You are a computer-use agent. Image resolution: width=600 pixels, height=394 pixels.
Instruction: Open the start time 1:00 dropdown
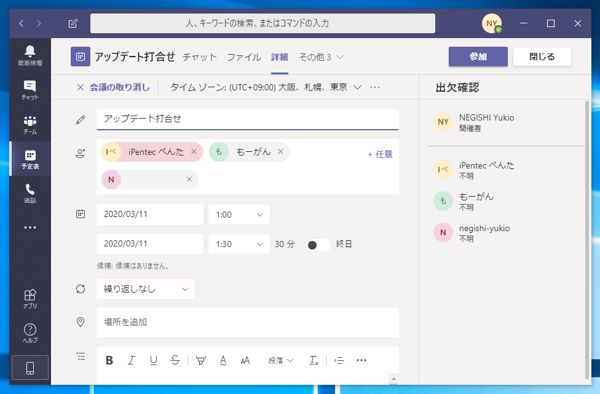pyautogui.click(x=239, y=215)
